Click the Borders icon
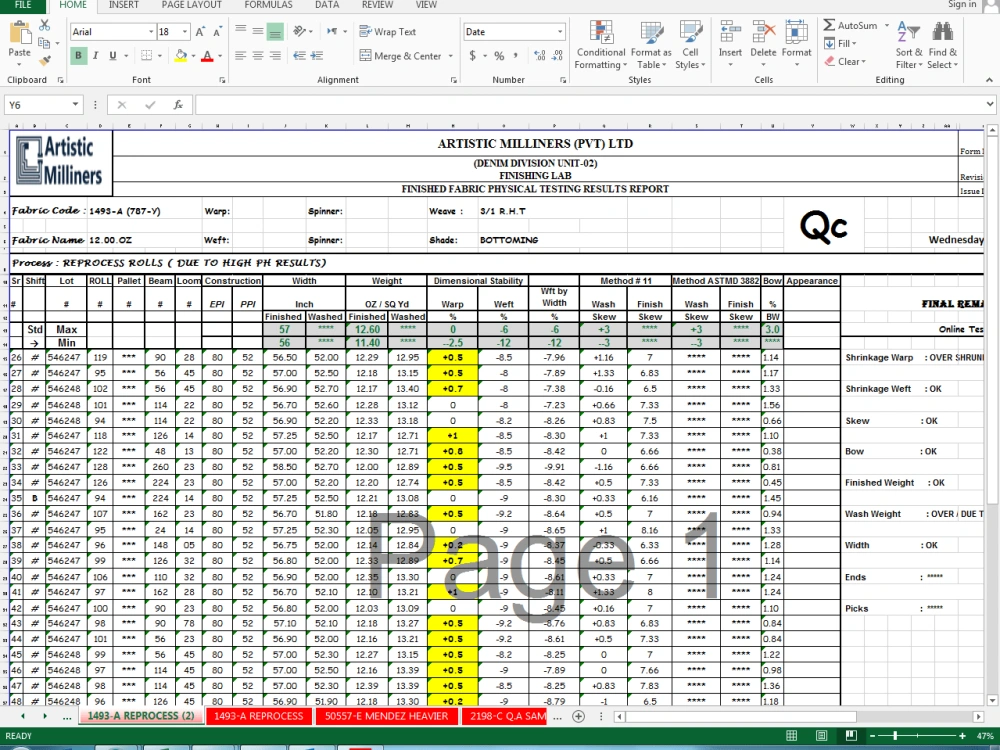 coord(146,55)
